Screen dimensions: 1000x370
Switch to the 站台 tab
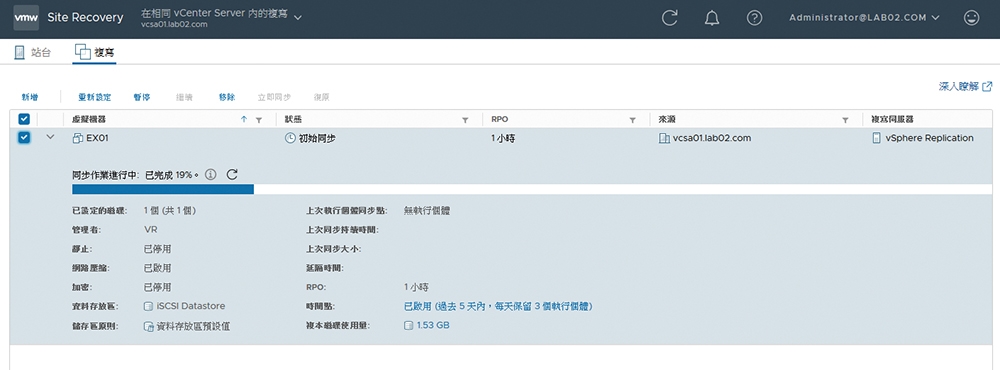(33, 52)
